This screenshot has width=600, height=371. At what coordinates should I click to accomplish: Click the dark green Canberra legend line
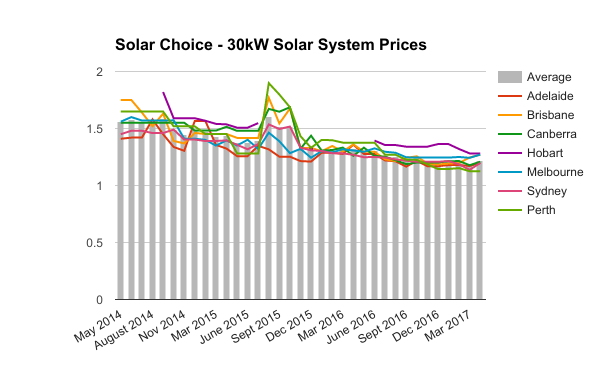[x=510, y=134]
